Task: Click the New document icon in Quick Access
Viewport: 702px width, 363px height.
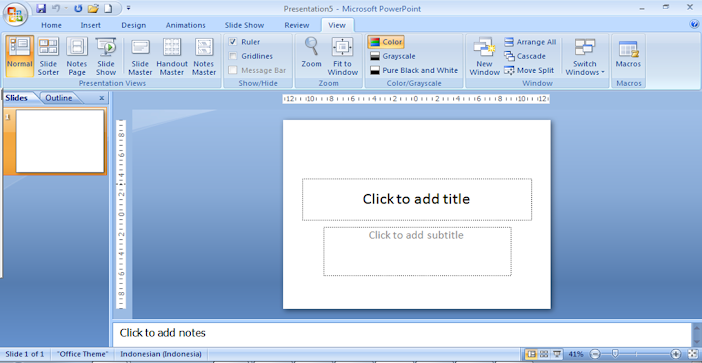Action: pyautogui.click(x=108, y=9)
